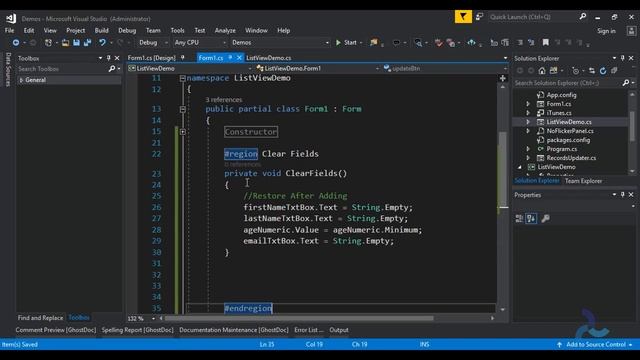Click the editor vertical scrollbar thumb
Viewport: 640px width, 360px height.
503,169
